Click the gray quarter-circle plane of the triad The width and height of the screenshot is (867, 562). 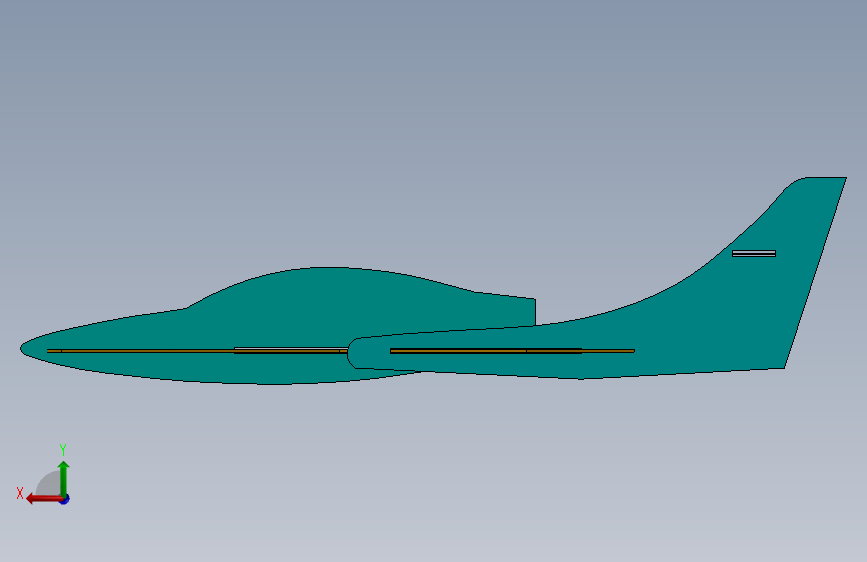pyautogui.click(x=50, y=483)
